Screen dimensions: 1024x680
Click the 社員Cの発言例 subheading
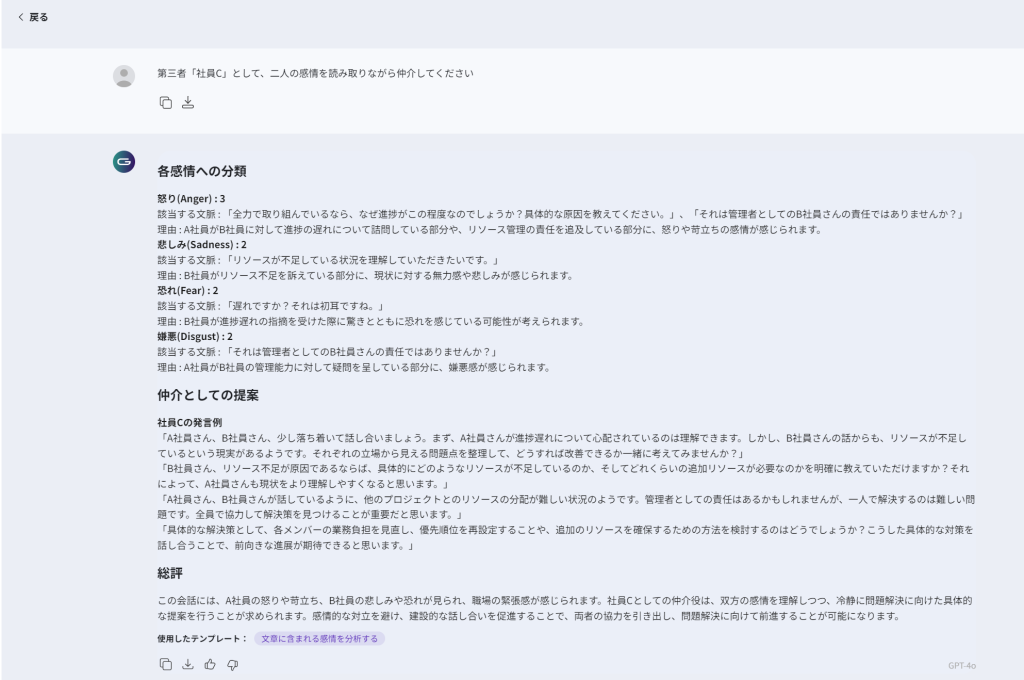pyautogui.click(x=191, y=423)
